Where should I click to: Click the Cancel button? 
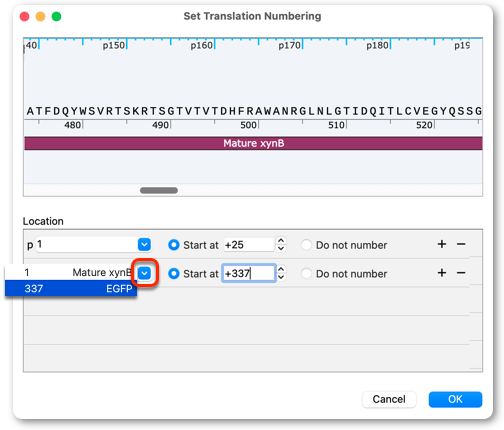(389, 399)
